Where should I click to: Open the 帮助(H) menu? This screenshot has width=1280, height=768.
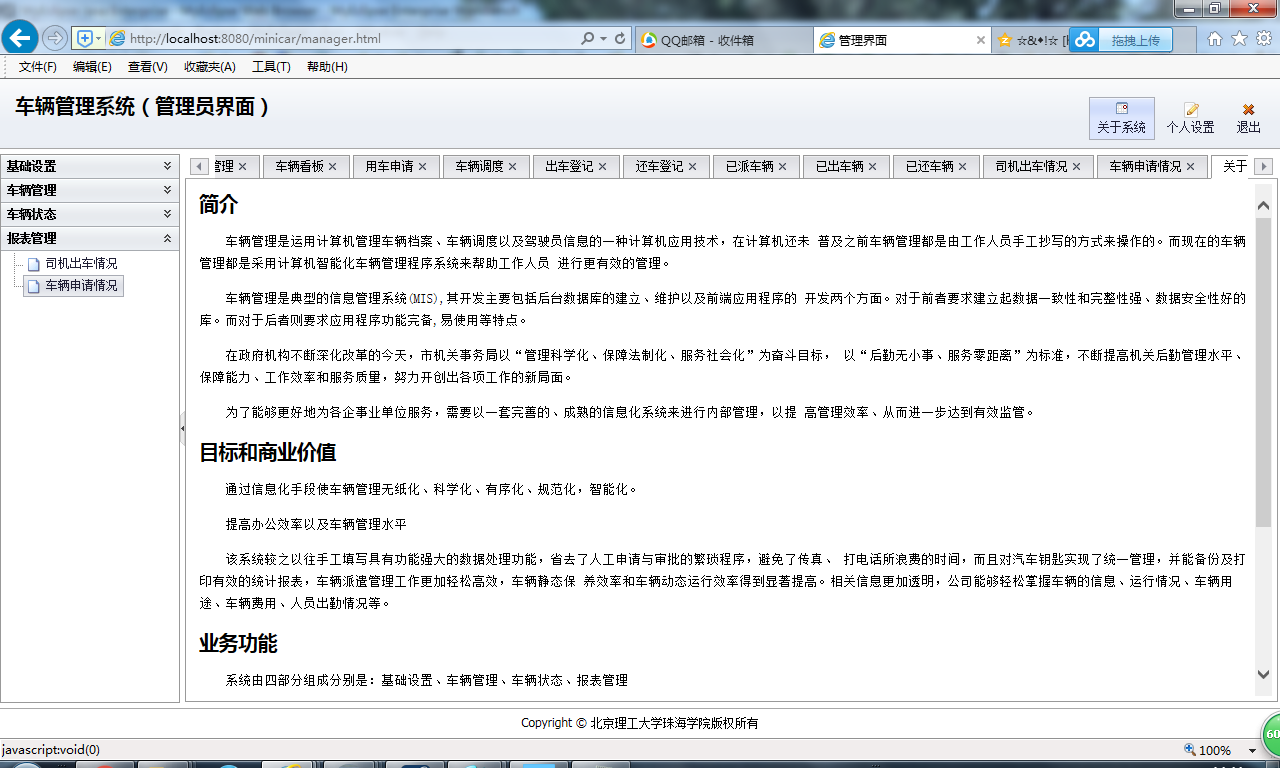coord(327,67)
